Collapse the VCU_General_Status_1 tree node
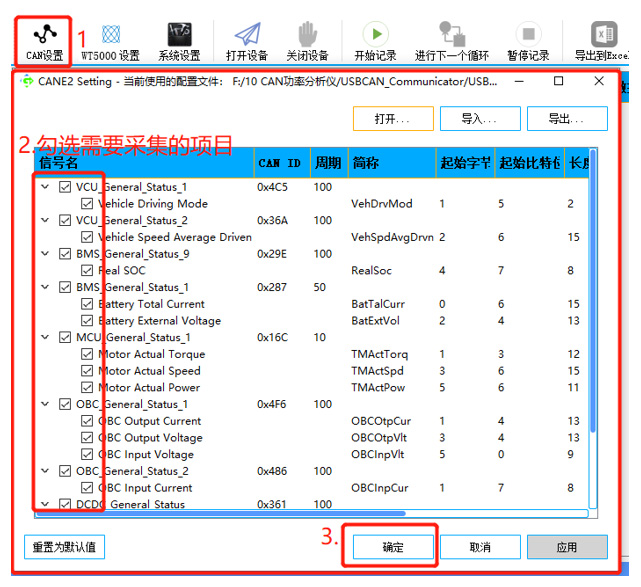This screenshot has width=641, height=587. (x=45, y=187)
